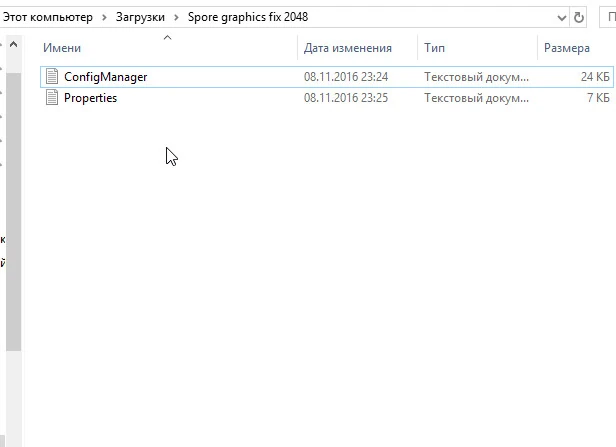Click the Properties text file icon

[52, 97]
